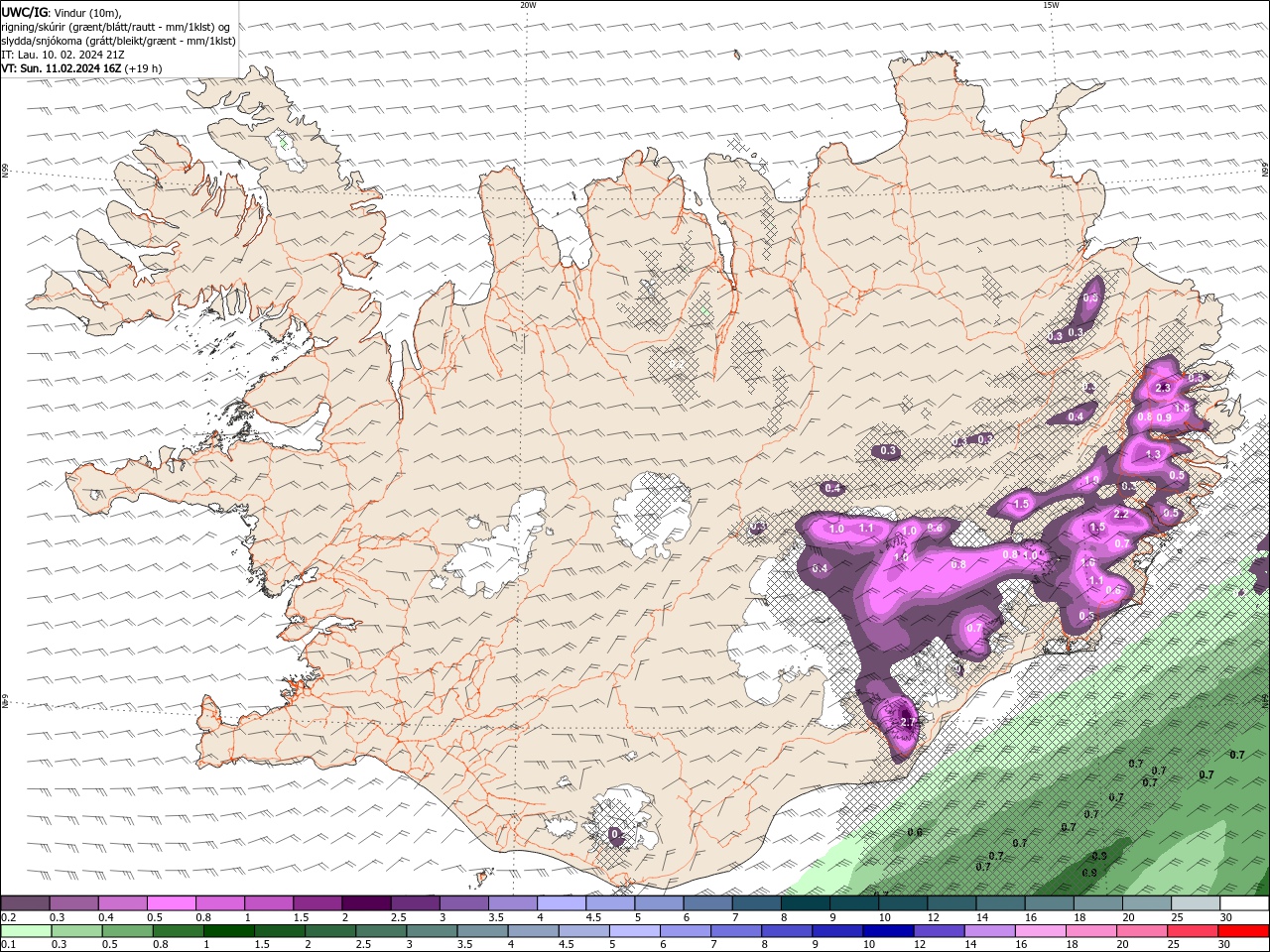The width and height of the screenshot is (1270, 952).
Task: Click the bright pink swatch between 0.5 and 0.8 in the upper legend row
Action: click(x=171, y=903)
